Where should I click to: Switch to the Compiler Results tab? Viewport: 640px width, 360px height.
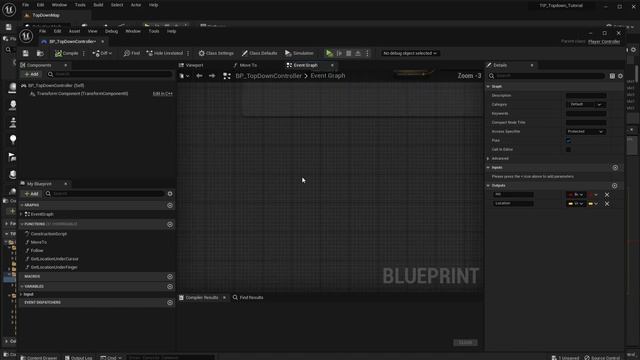coord(201,298)
